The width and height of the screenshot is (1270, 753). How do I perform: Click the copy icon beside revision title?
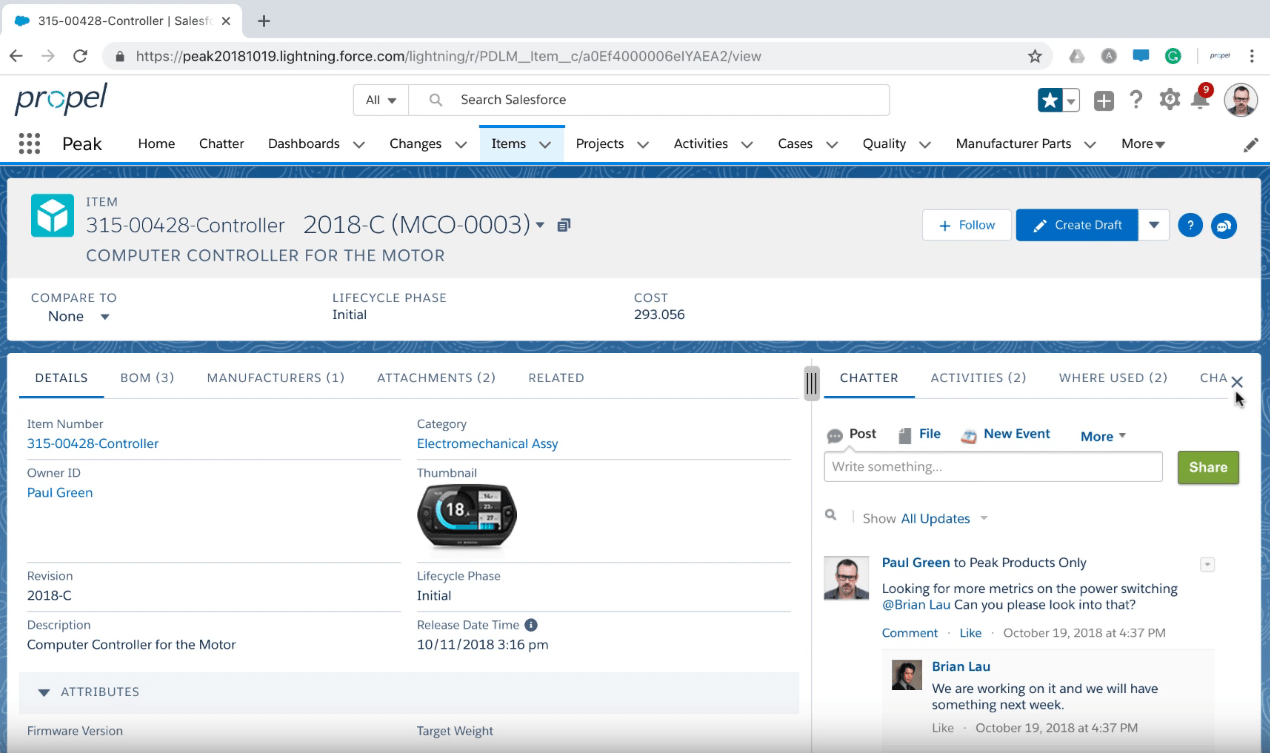564,225
